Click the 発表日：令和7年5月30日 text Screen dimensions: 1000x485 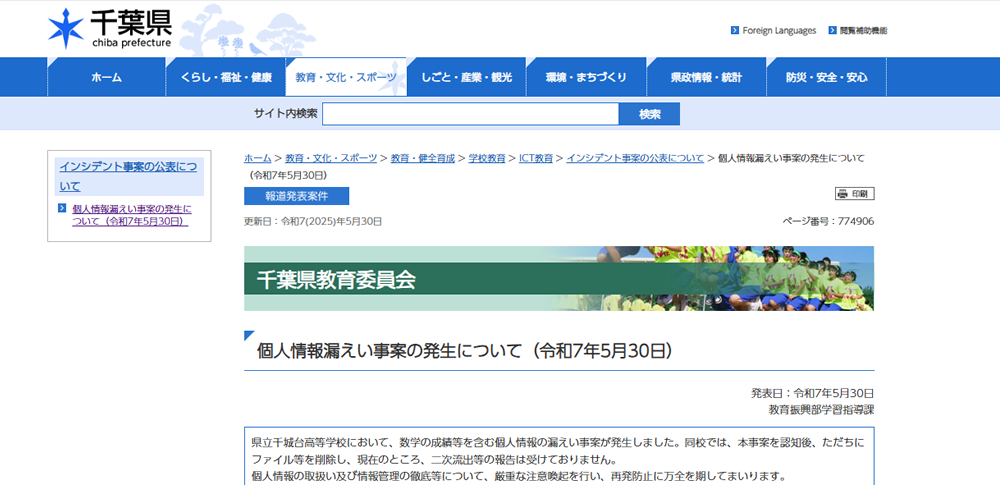pos(812,393)
